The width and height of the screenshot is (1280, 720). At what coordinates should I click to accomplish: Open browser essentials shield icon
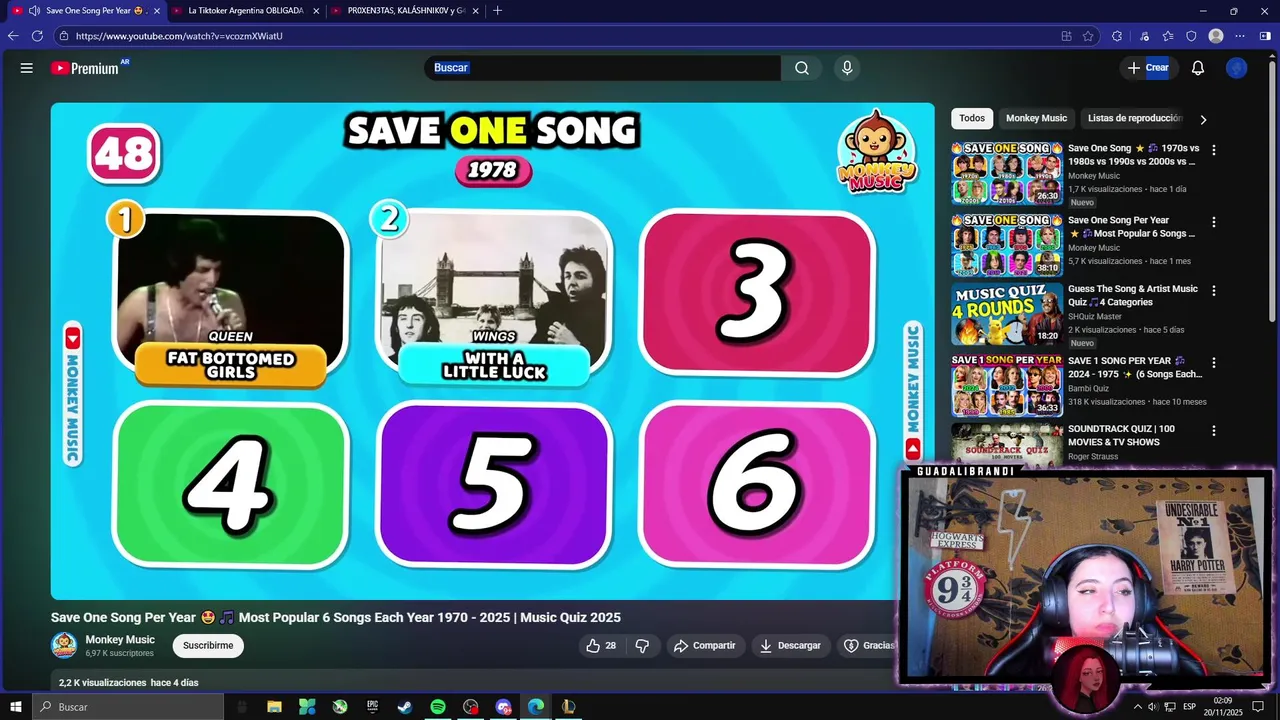pyautogui.click(x=1191, y=36)
